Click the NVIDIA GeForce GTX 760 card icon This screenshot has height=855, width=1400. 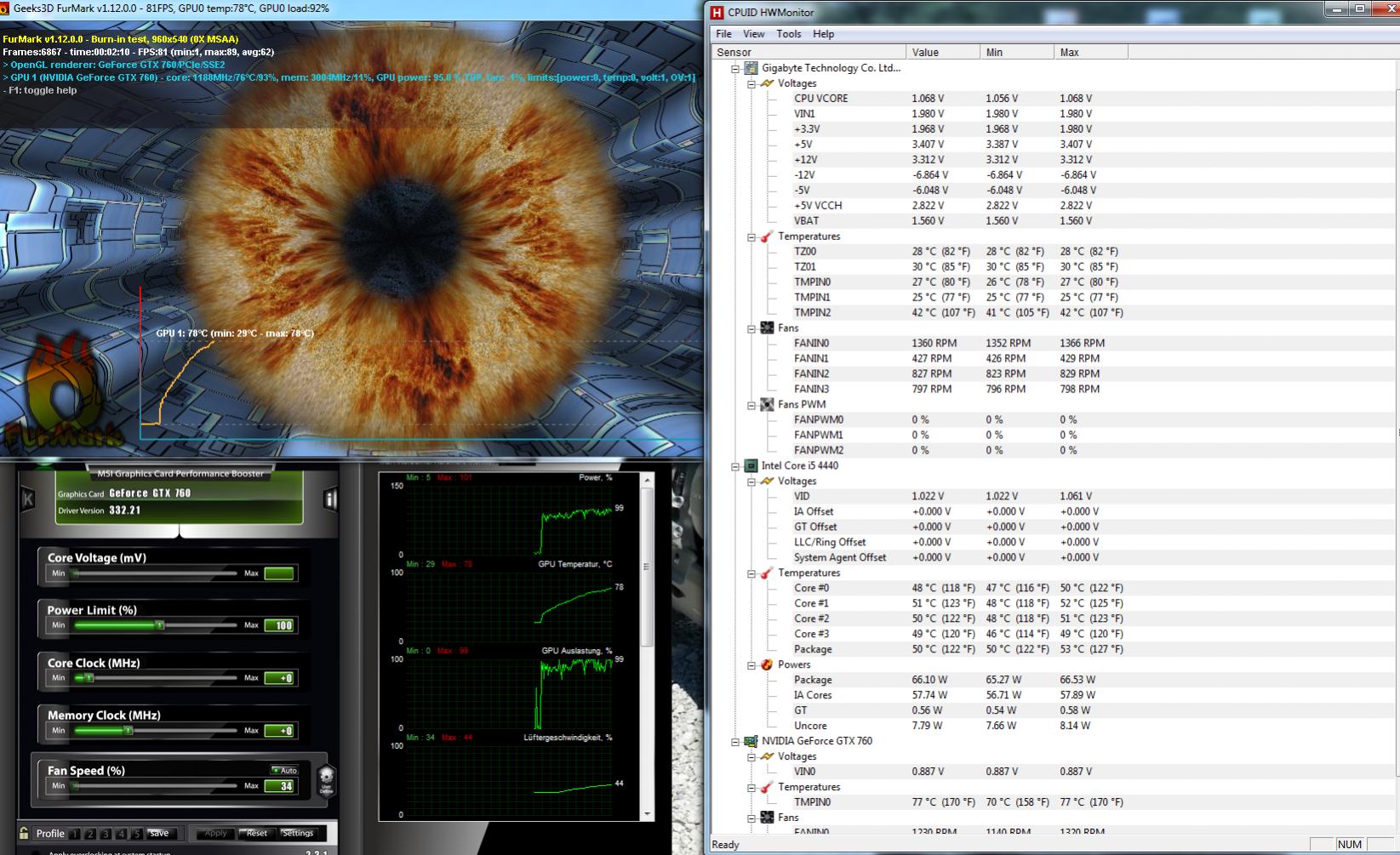pos(751,741)
